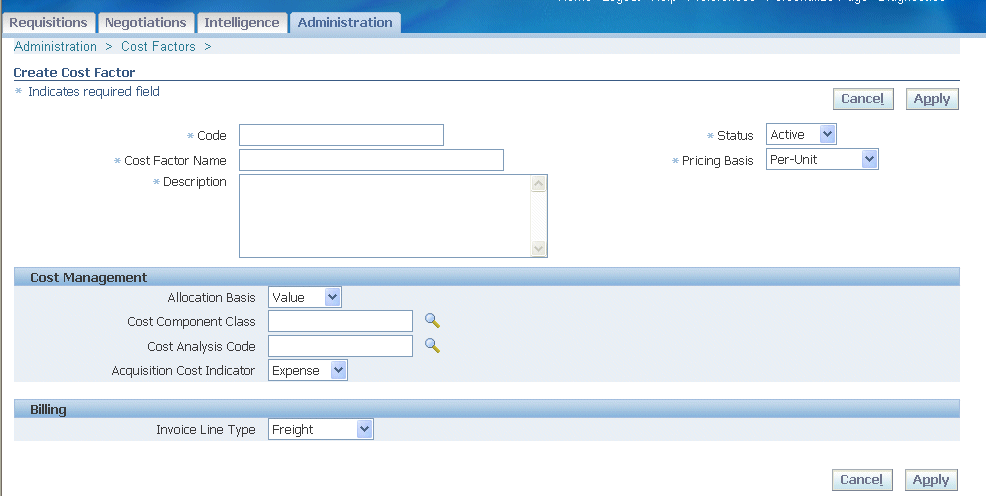Image resolution: width=986 pixels, height=496 pixels.
Task: Follow the Administration breadcrumb link
Action: point(55,47)
